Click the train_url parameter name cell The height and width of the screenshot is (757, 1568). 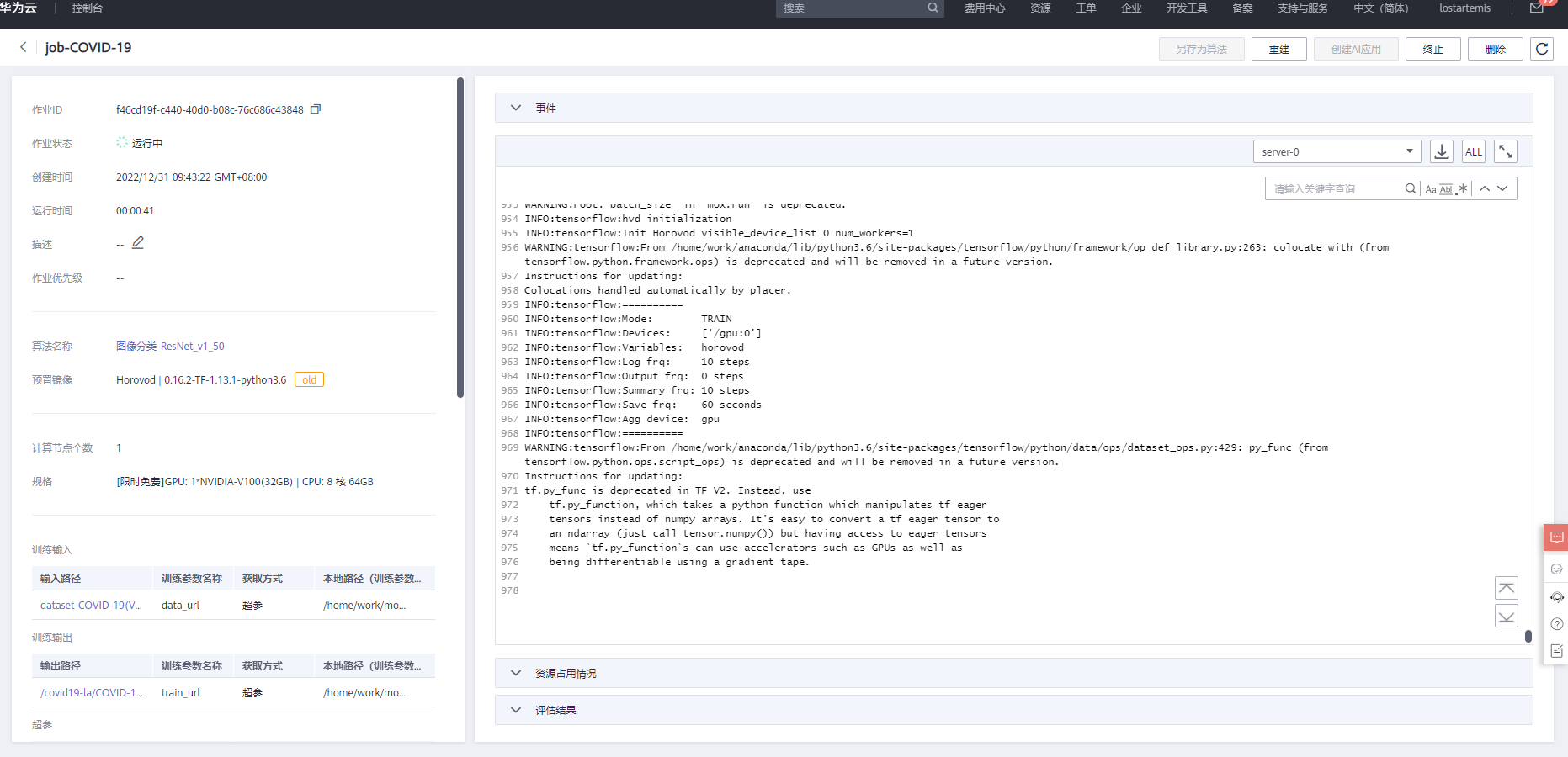181,692
